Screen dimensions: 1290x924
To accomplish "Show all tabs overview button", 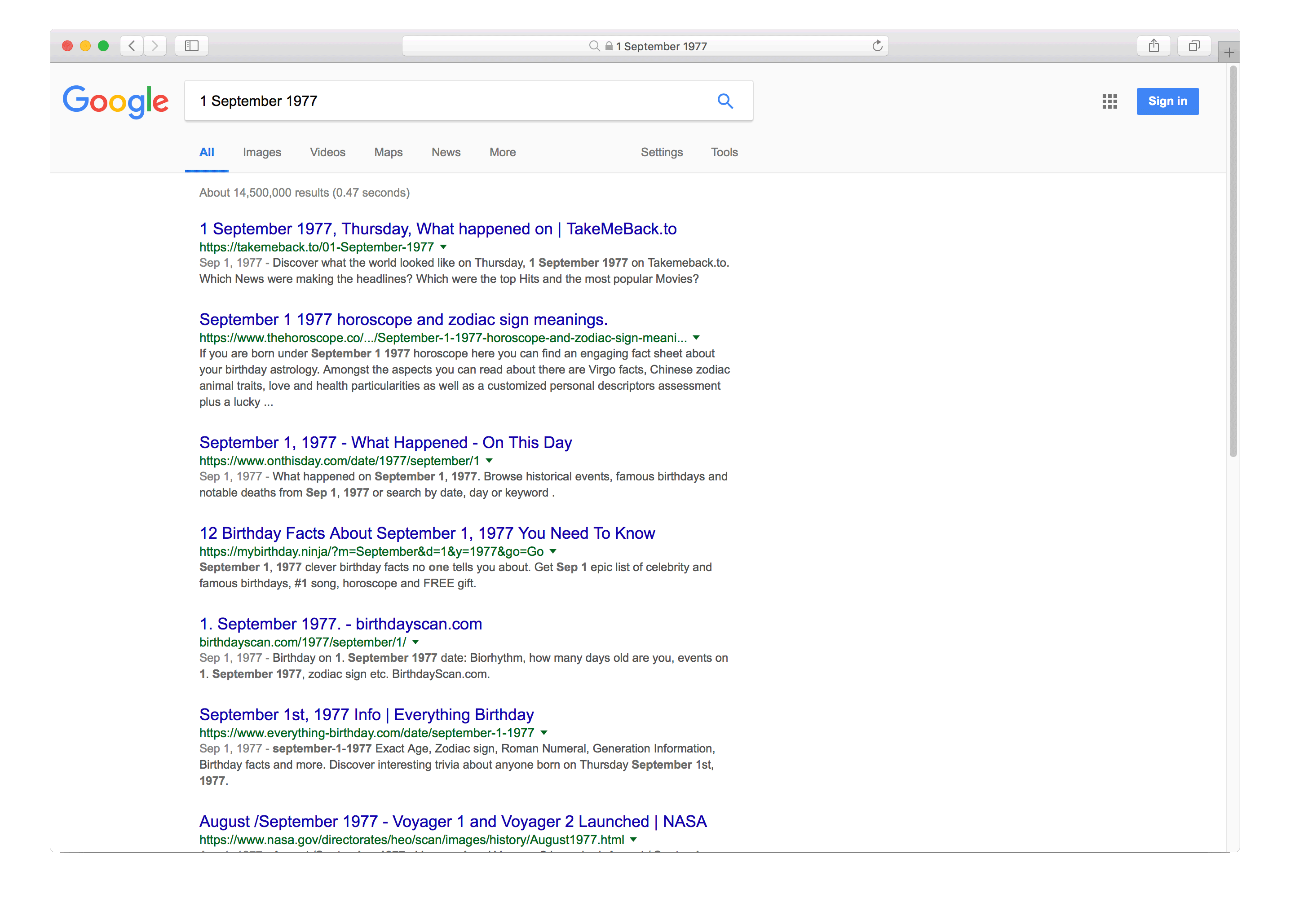I will pos(1194,46).
